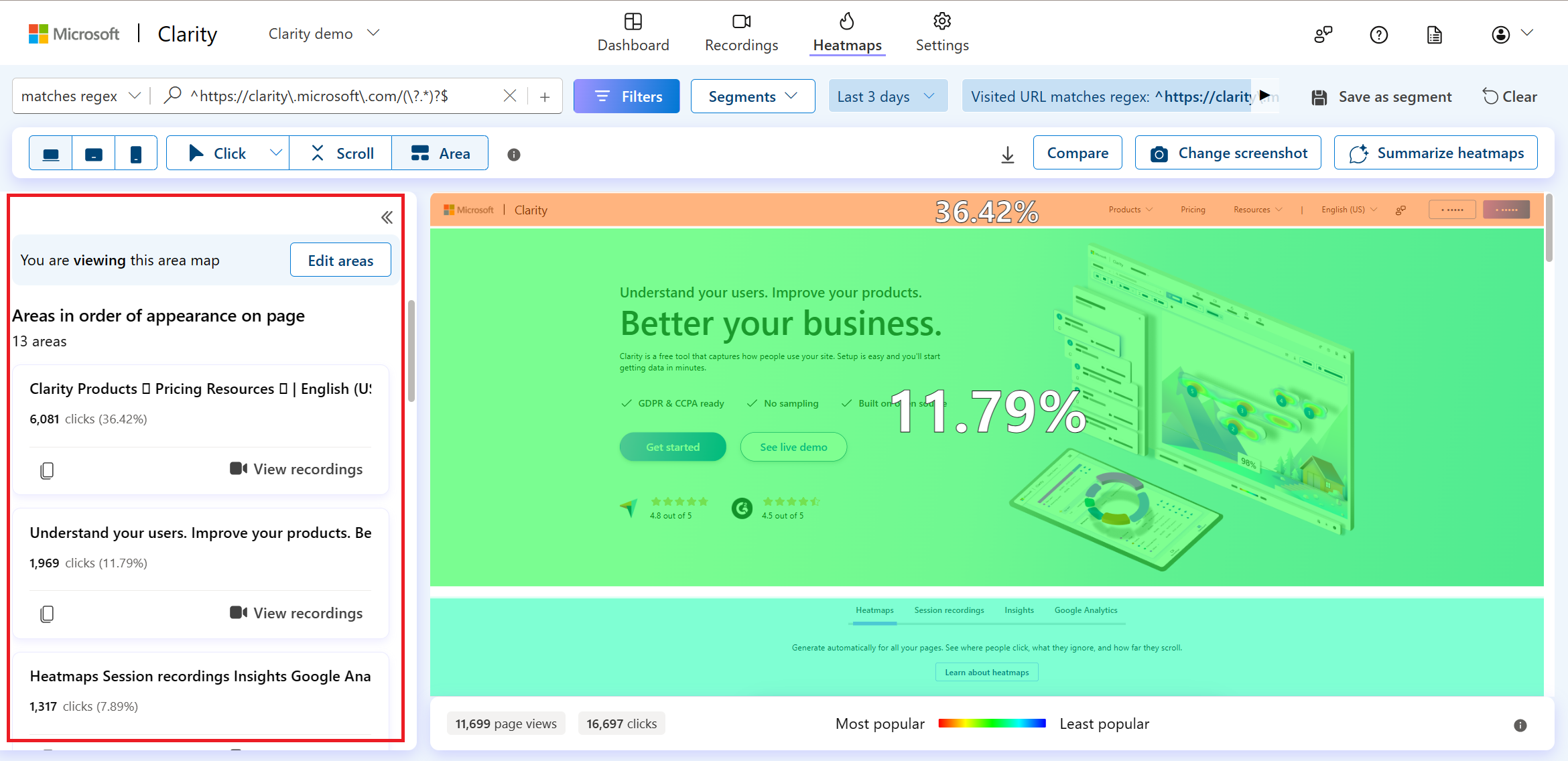The height and width of the screenshot is (761, 1568).
Task: Open the matches regex dropdown
Action: [x=81, y=96]
